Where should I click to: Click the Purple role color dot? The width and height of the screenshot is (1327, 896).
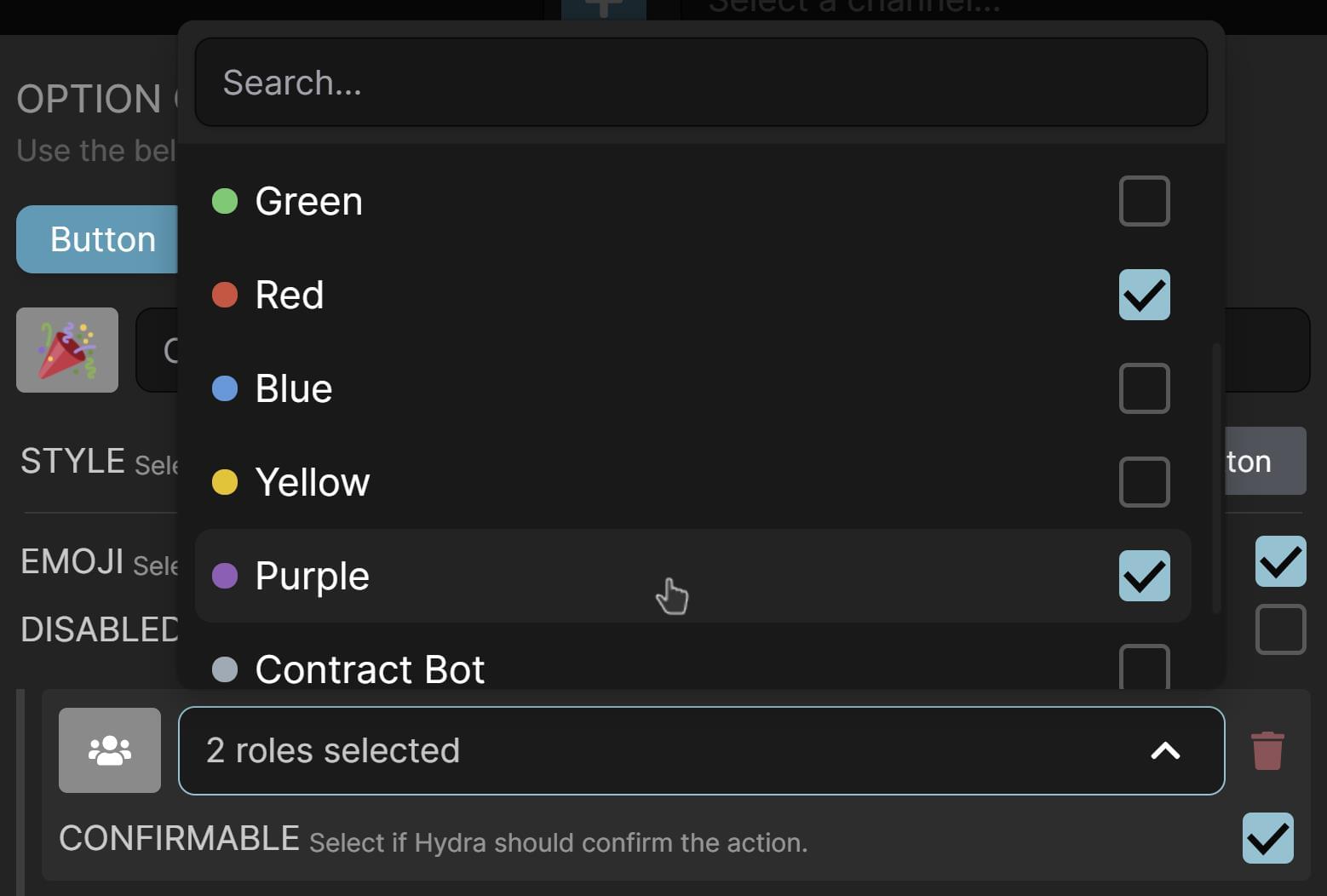225,576
